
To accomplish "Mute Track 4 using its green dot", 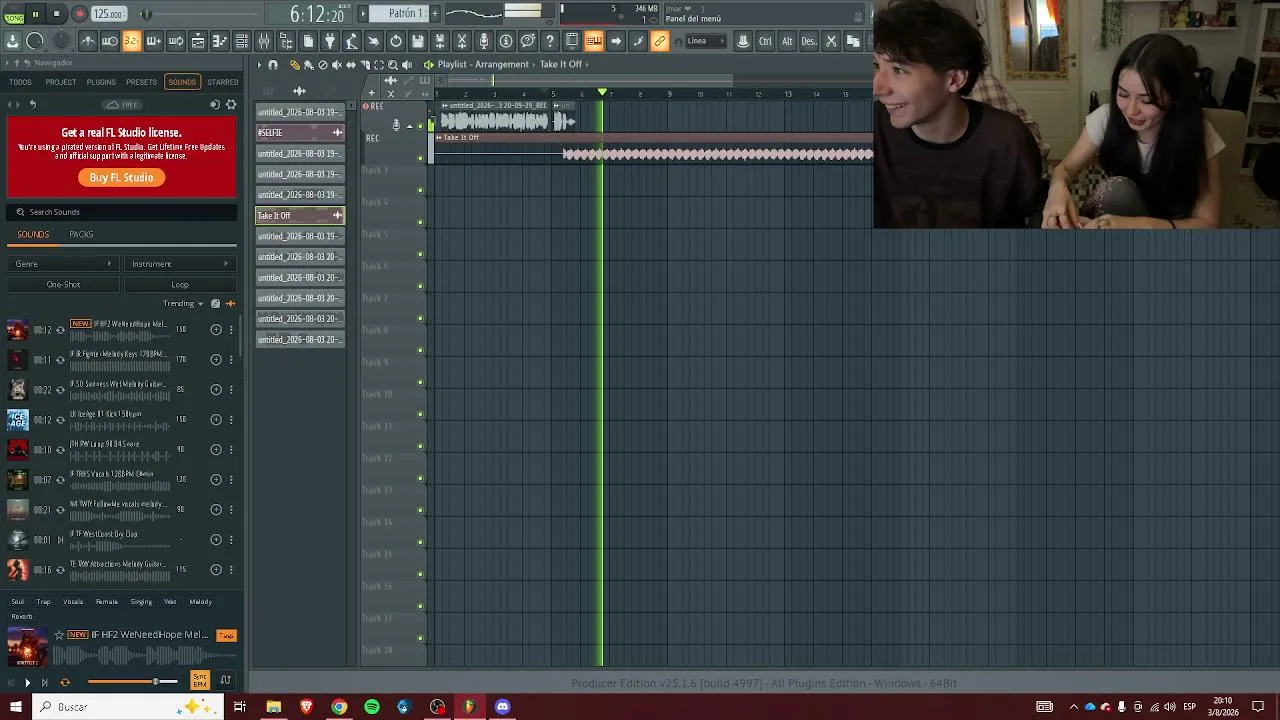I will [x=420, y=222].
